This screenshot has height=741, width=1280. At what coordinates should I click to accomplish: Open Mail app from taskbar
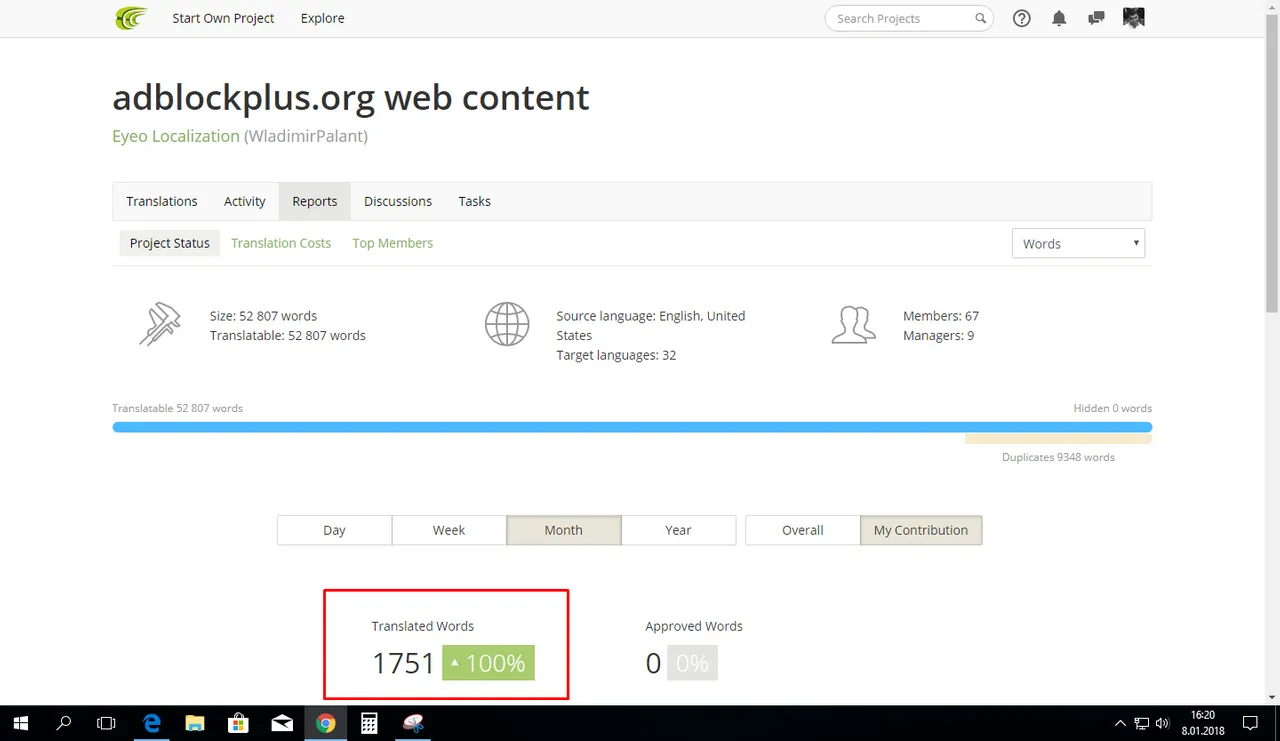pos(282,723)
